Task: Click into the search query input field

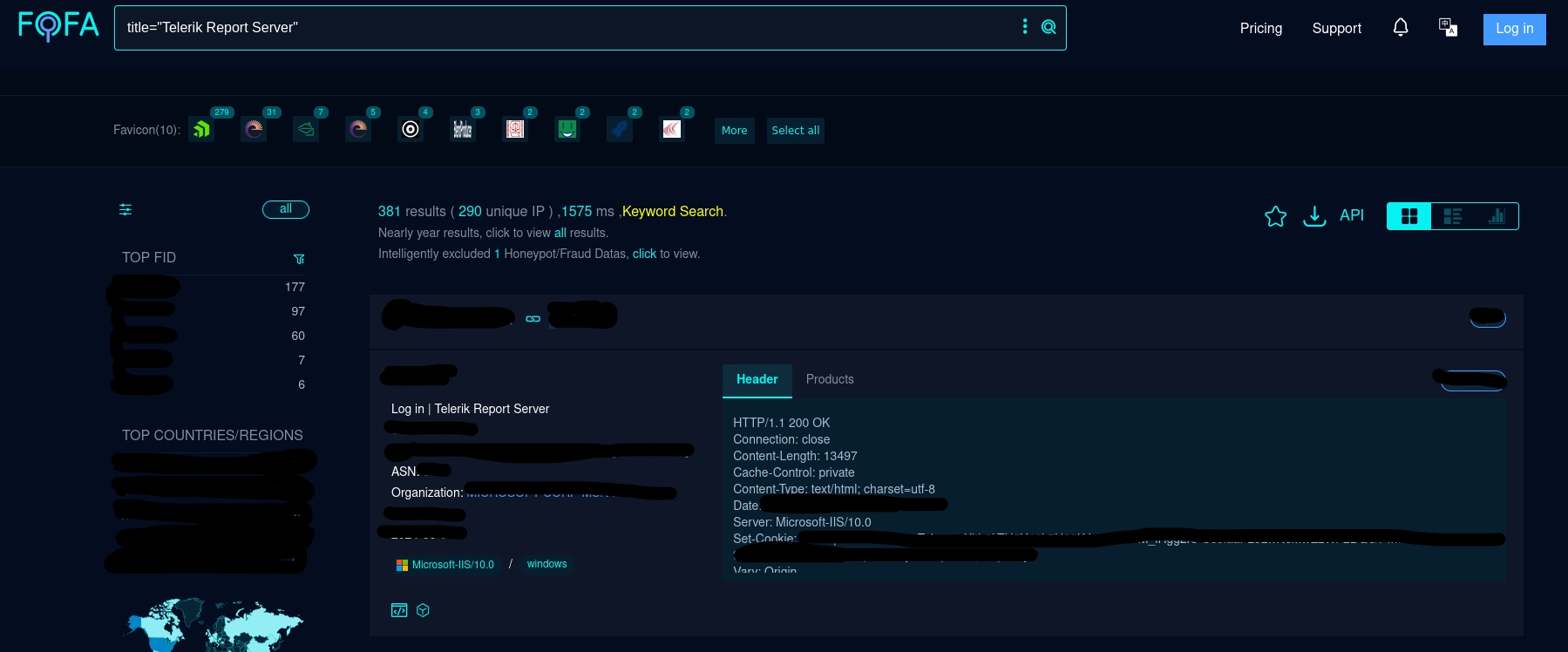Action: point(567,28)
